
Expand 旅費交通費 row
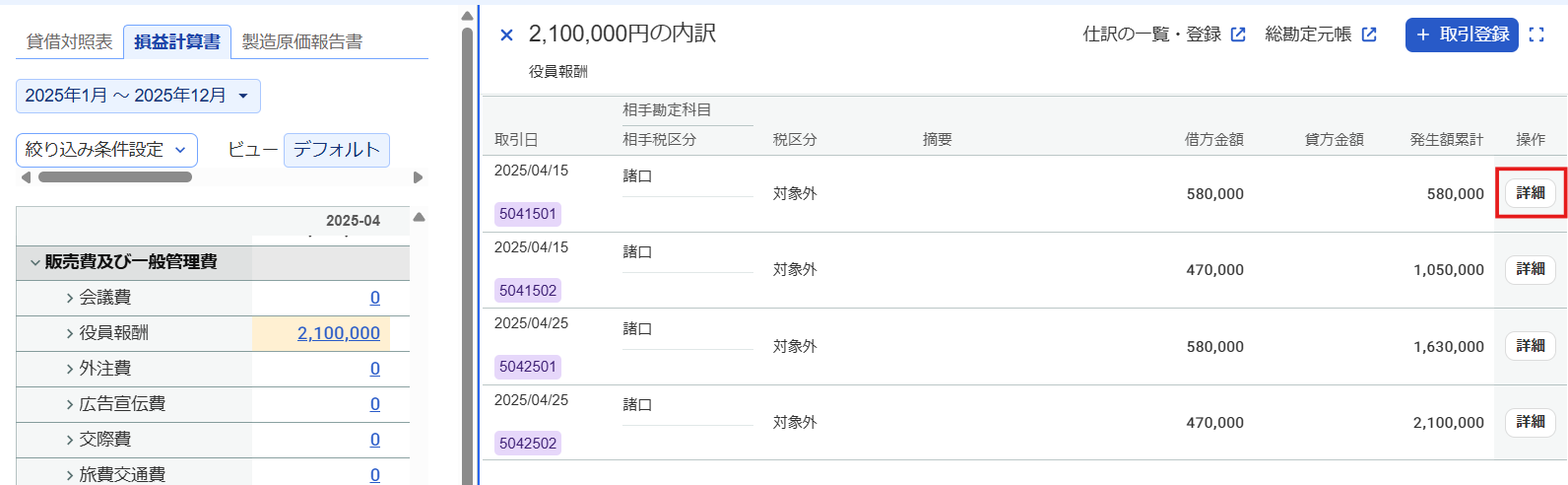tap(70, 475)
